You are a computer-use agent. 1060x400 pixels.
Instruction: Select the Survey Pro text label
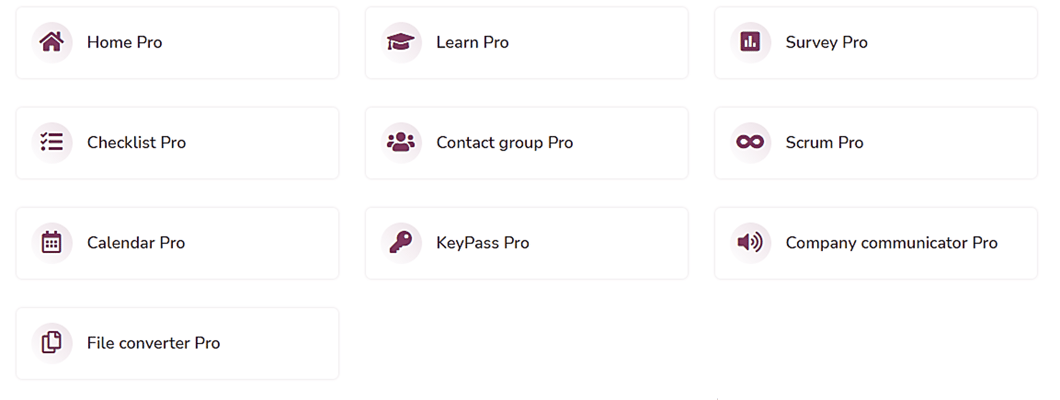(x=826, y=43)
